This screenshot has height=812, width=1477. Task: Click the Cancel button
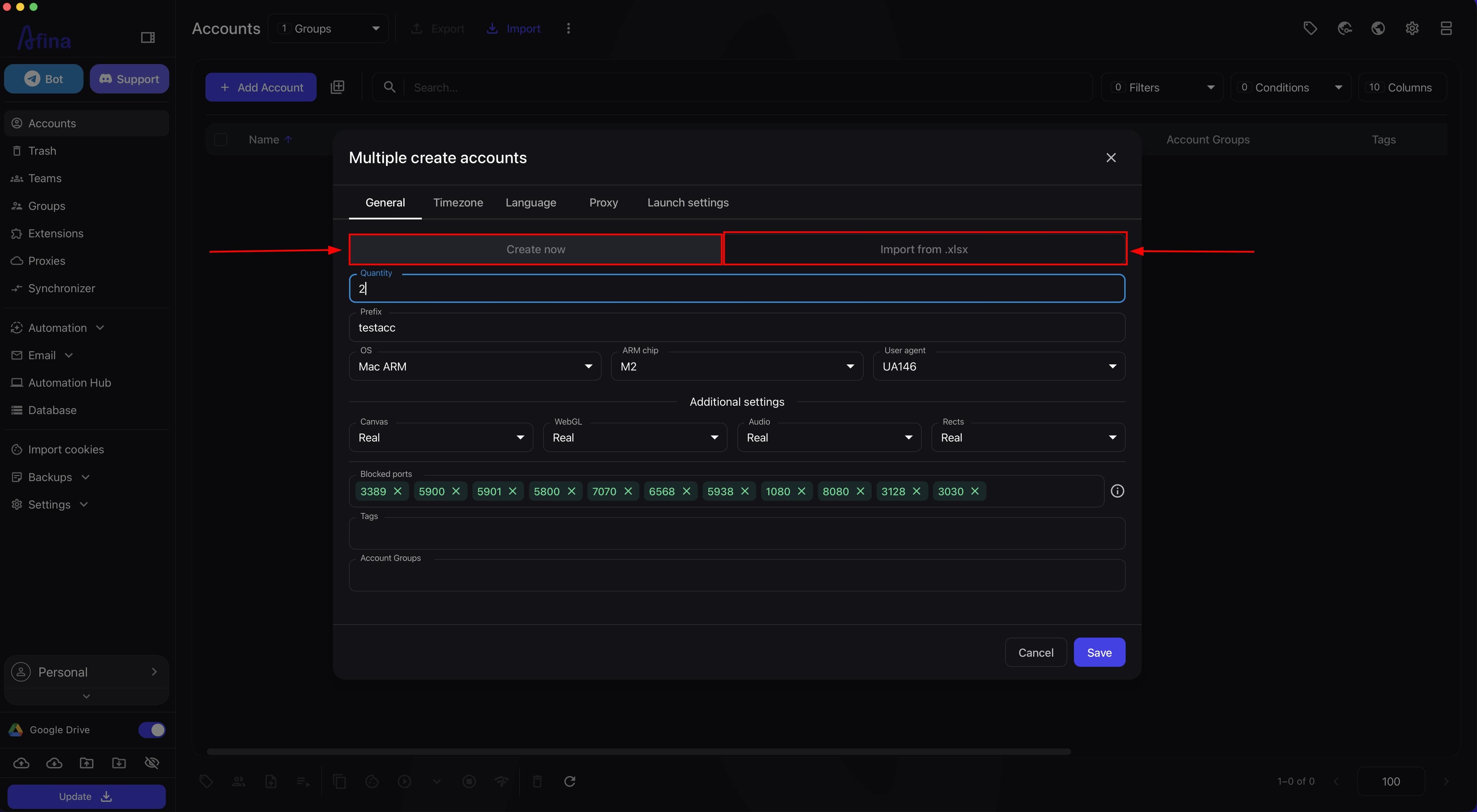(1035, 652)
